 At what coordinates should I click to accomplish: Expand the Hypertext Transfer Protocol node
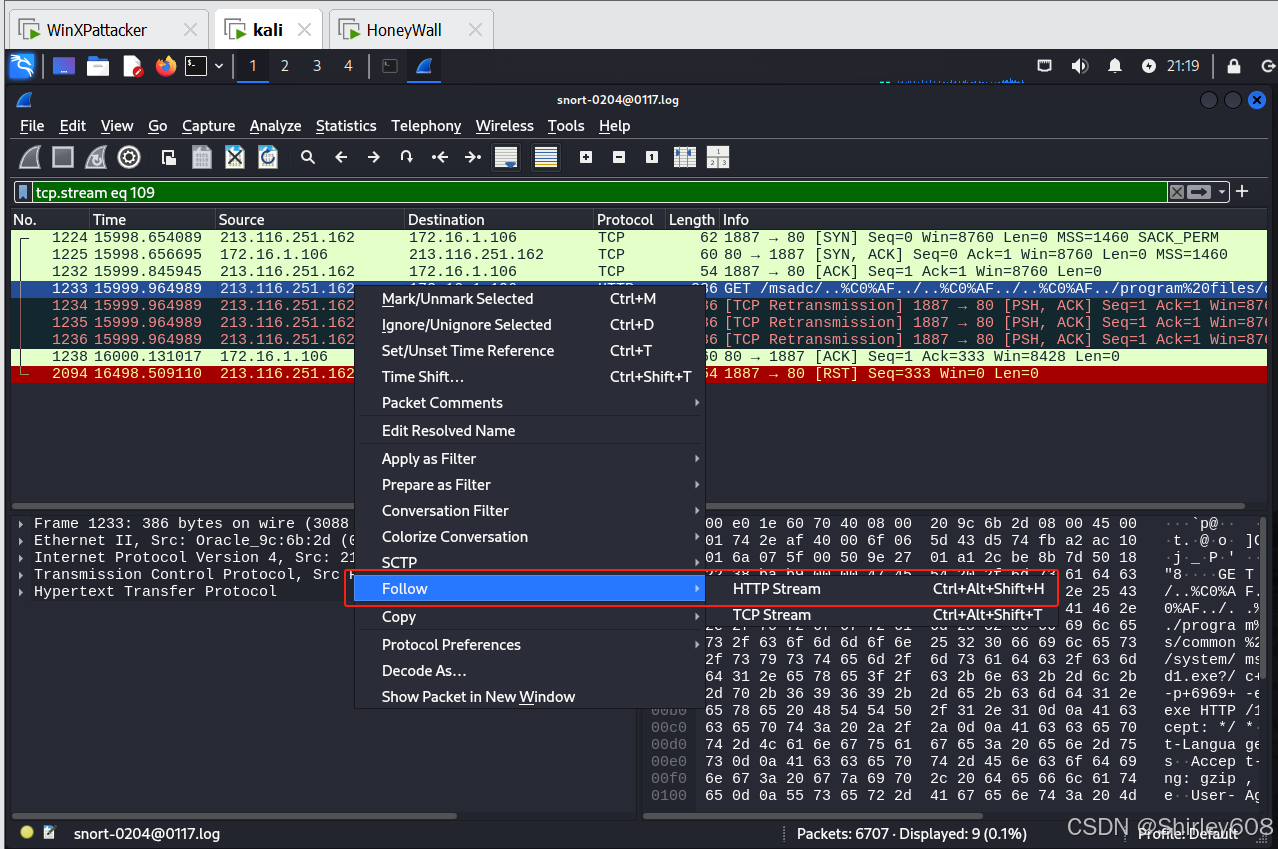[22, 592]
